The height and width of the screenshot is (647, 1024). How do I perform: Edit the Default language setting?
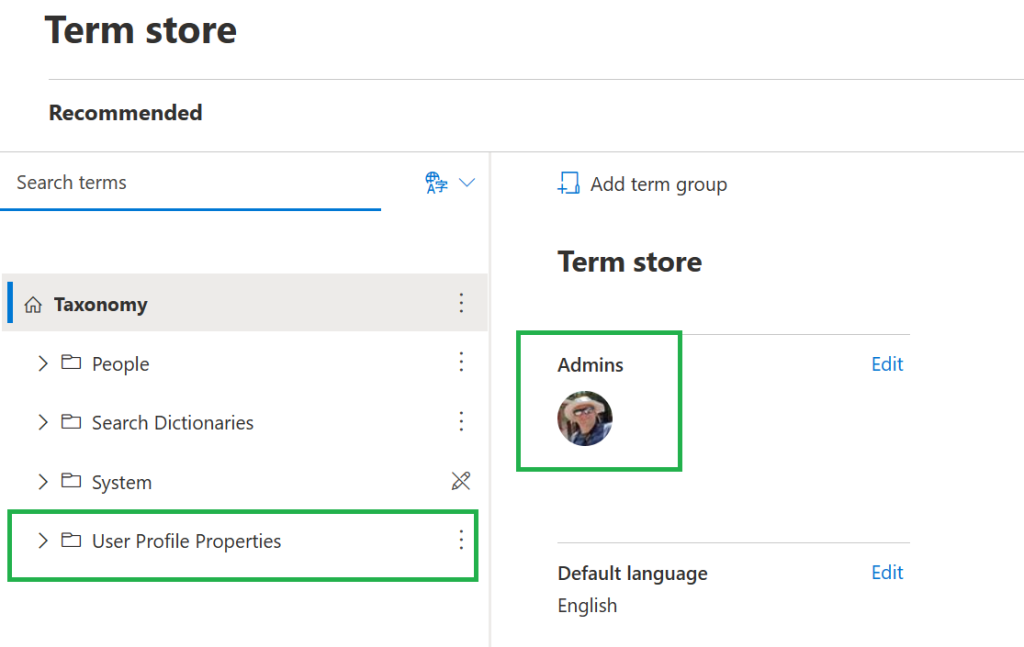[x=887, y=573]
